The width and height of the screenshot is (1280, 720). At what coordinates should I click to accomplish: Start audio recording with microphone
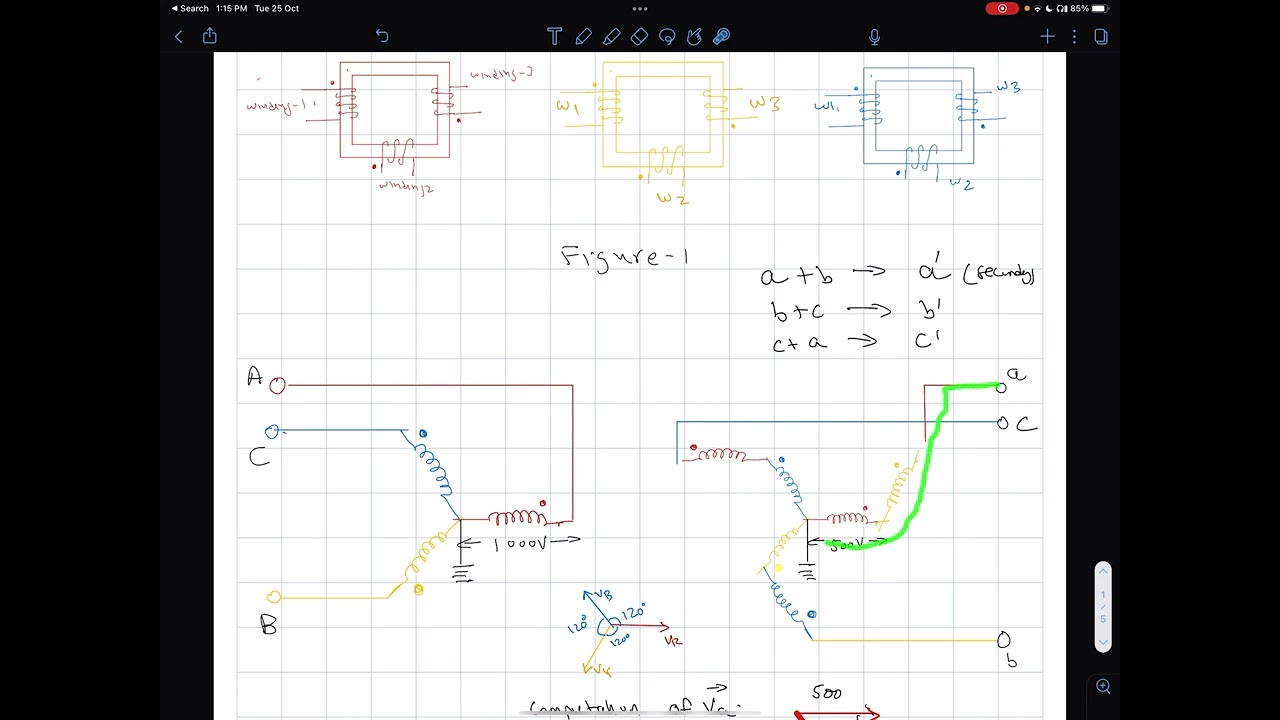(874, 37)
